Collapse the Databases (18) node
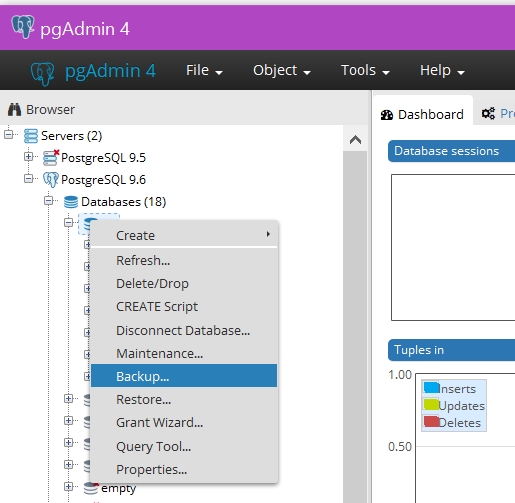The width and height of the screenshot is (515, 503). pyautogui.click(x=49, y=201)
